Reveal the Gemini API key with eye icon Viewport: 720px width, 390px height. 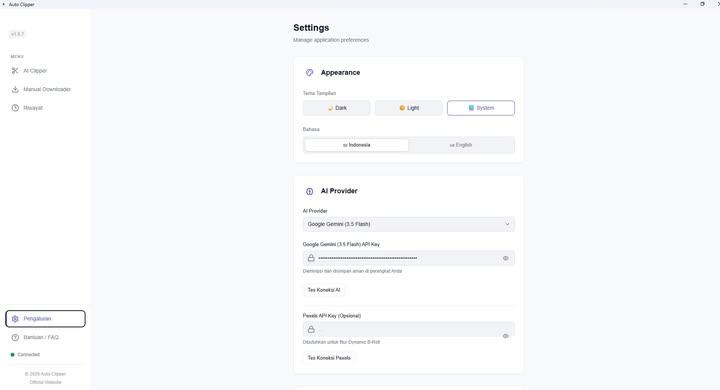(x=506, y=258)
